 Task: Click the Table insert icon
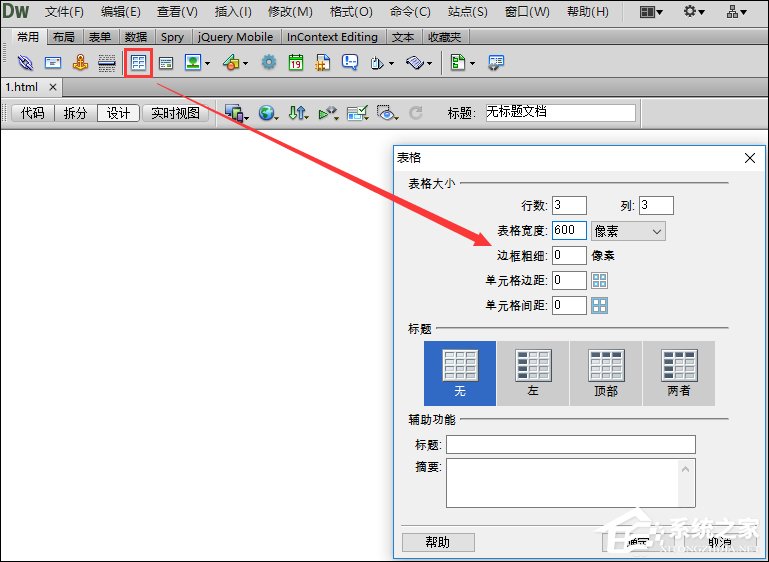(x=138, y=63)
